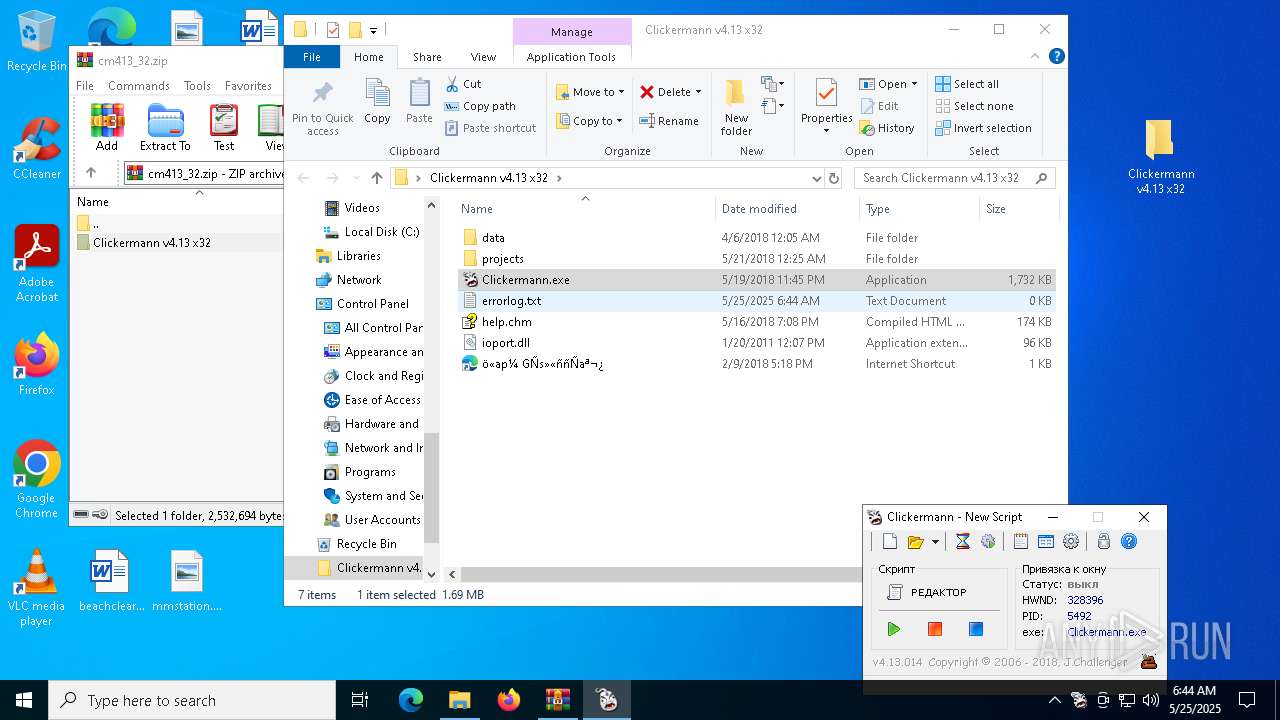Click the gear-with-play icon in Clickermann

988,542
